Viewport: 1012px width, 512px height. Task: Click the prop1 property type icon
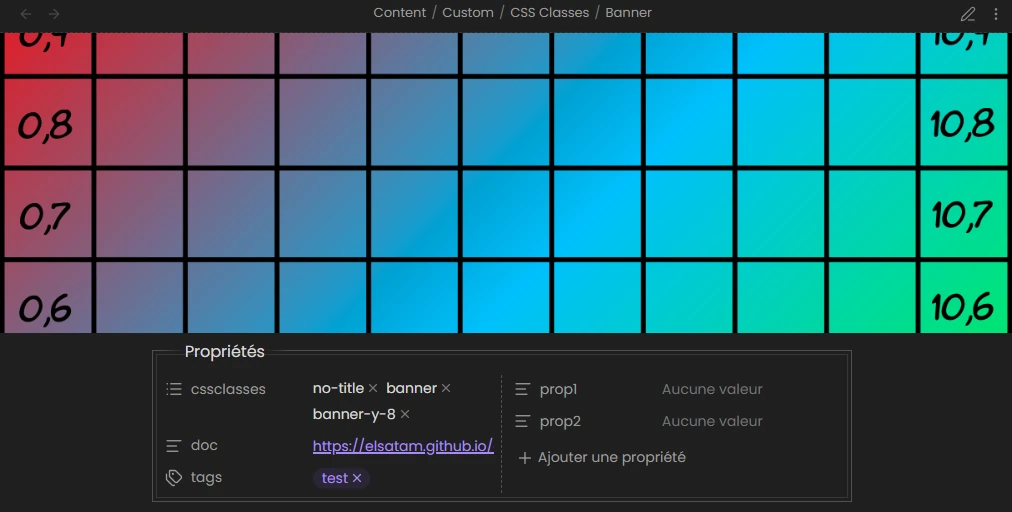523,389
